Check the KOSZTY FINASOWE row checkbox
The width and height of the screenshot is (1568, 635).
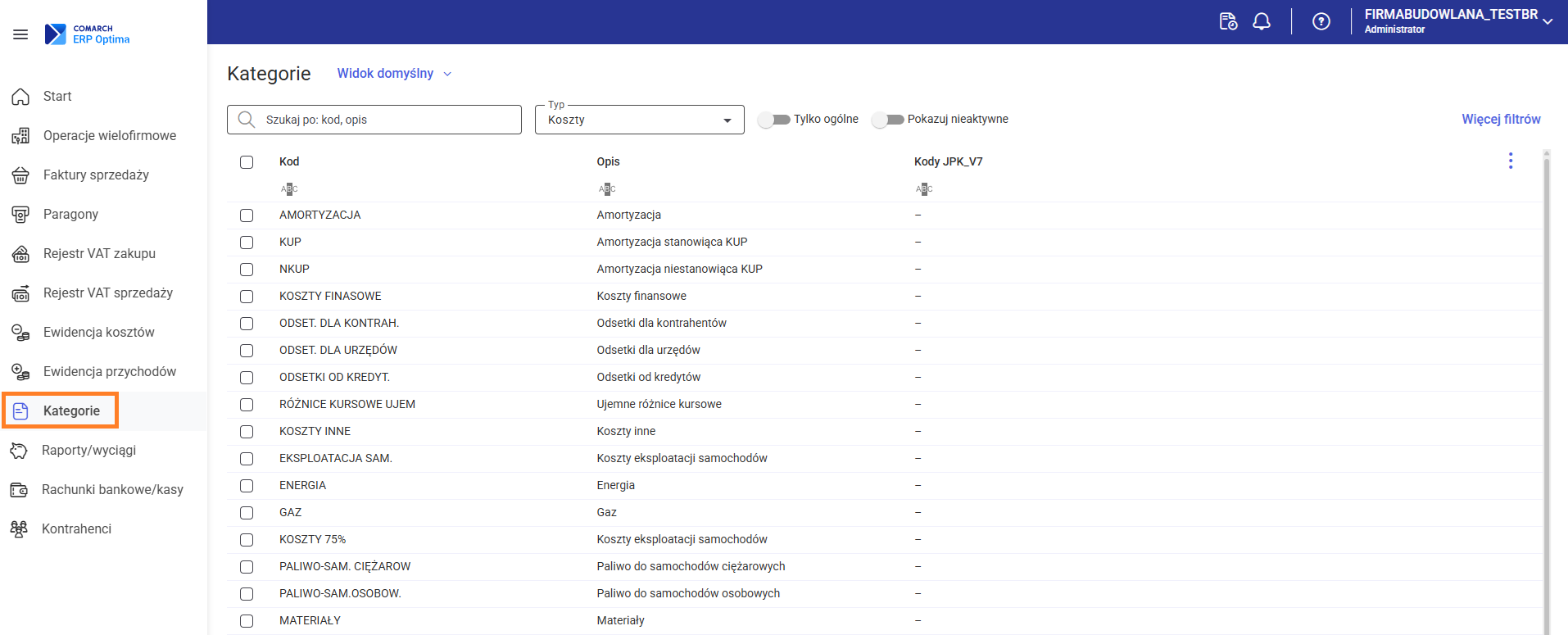click(x=247, y=297)
